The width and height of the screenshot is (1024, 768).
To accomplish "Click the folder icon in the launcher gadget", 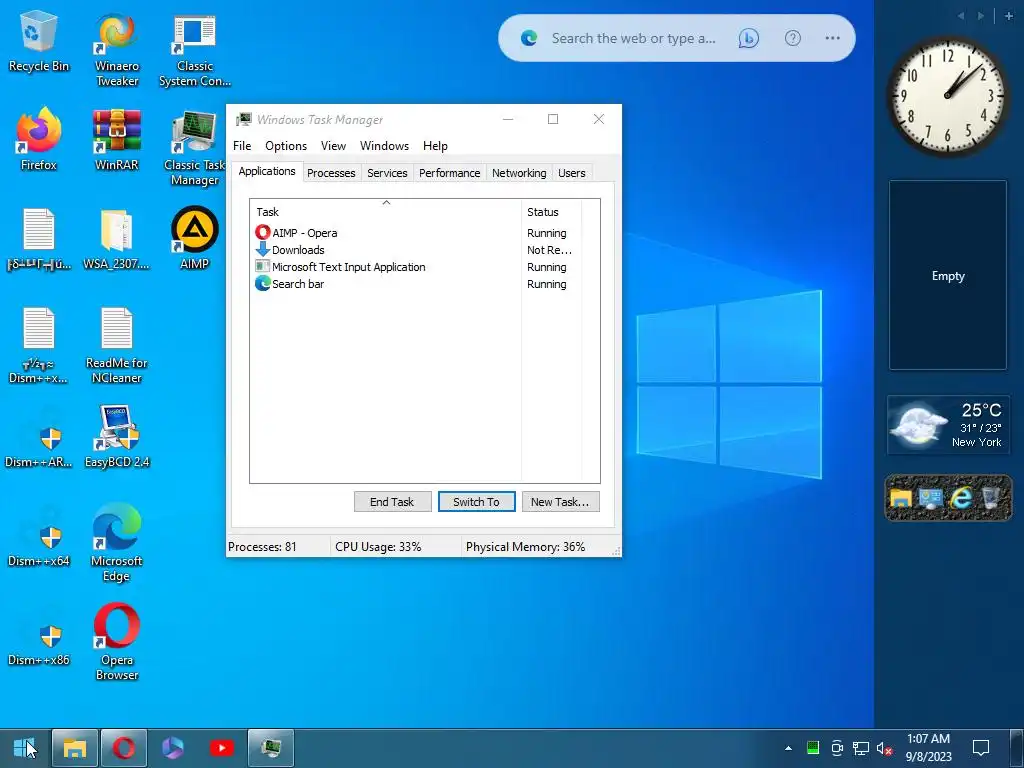I will [x=901, y=498].
